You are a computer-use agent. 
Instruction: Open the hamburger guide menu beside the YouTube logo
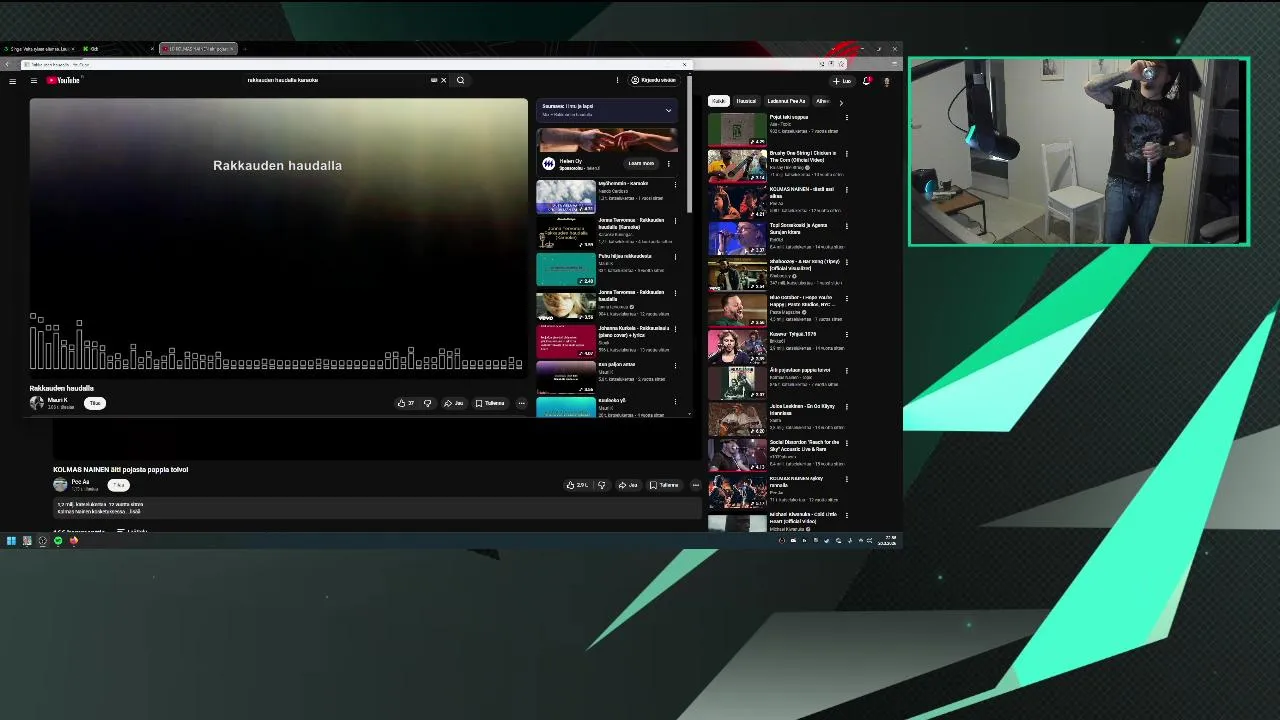point(33,80)
